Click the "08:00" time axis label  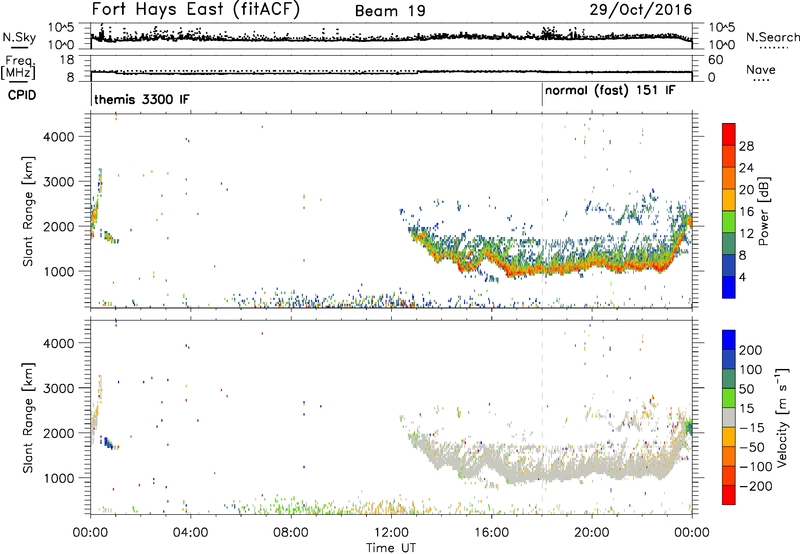291,533
